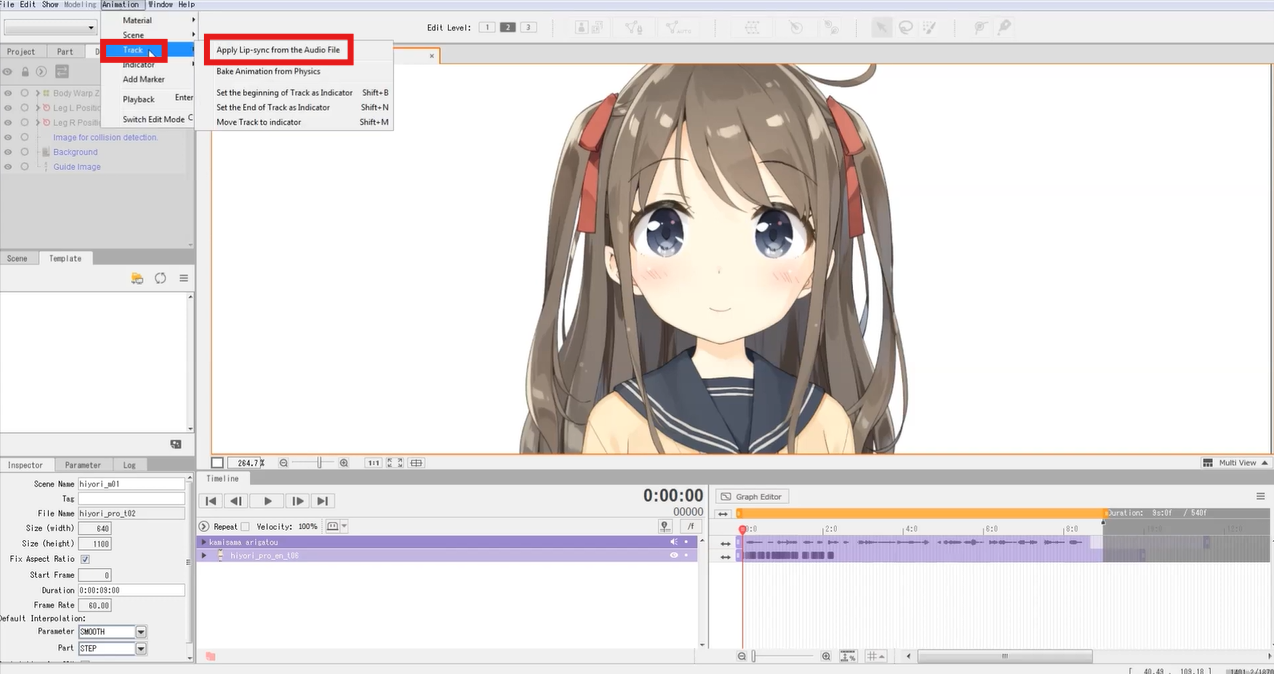
Task: Select the Inspector tab
Action: click(26, 465)
